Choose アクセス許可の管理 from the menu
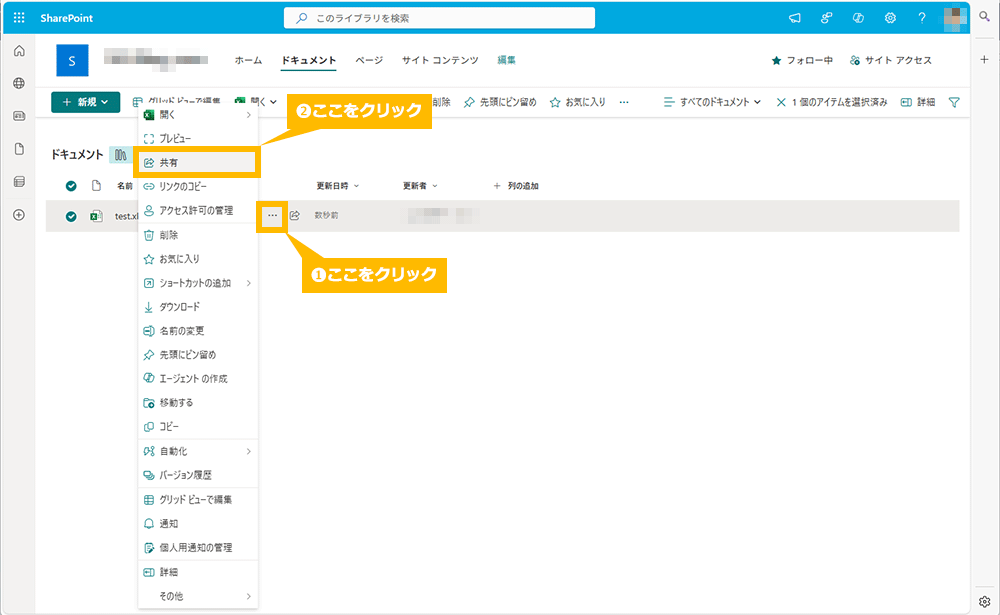Viewport: 1000px width, 615px height. coord(198,211)
